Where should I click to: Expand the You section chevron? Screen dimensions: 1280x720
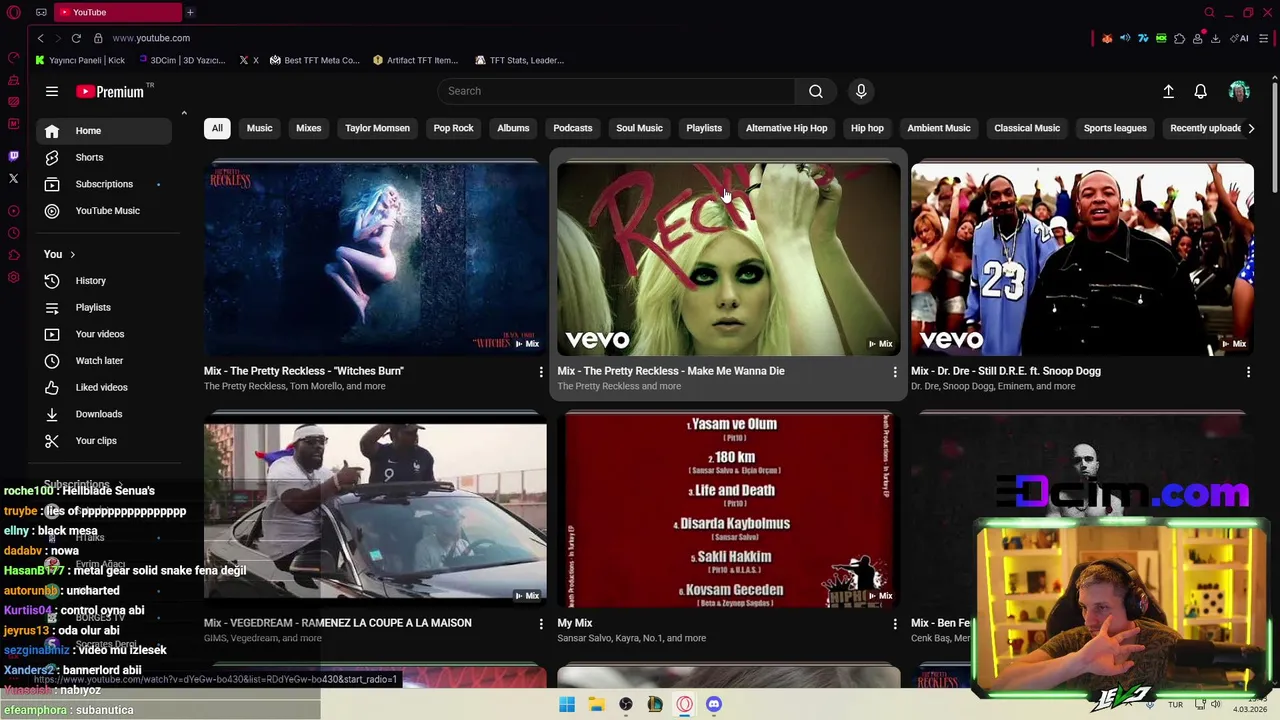pos(72,255)
